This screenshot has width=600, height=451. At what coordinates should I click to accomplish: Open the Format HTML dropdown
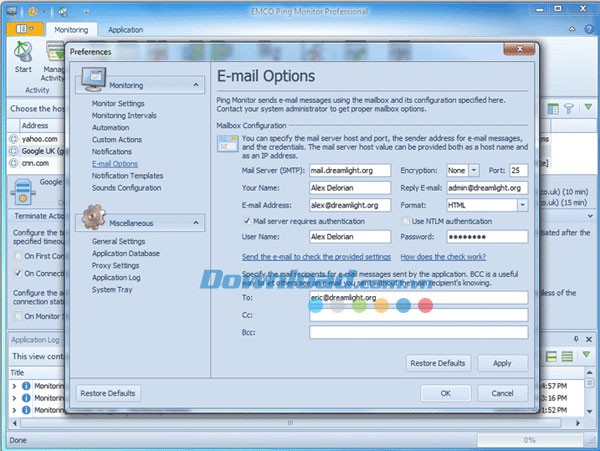[x=521, y=205]
